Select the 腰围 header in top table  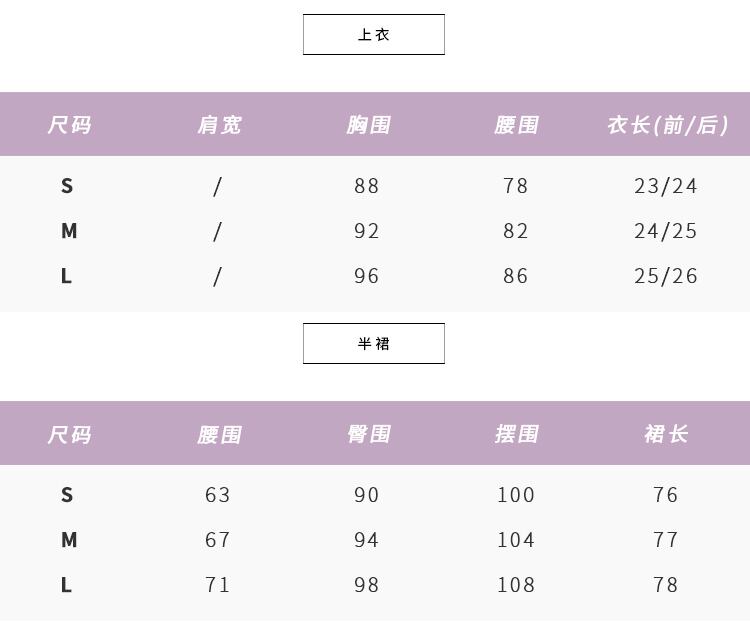click(x=516, y=125)
